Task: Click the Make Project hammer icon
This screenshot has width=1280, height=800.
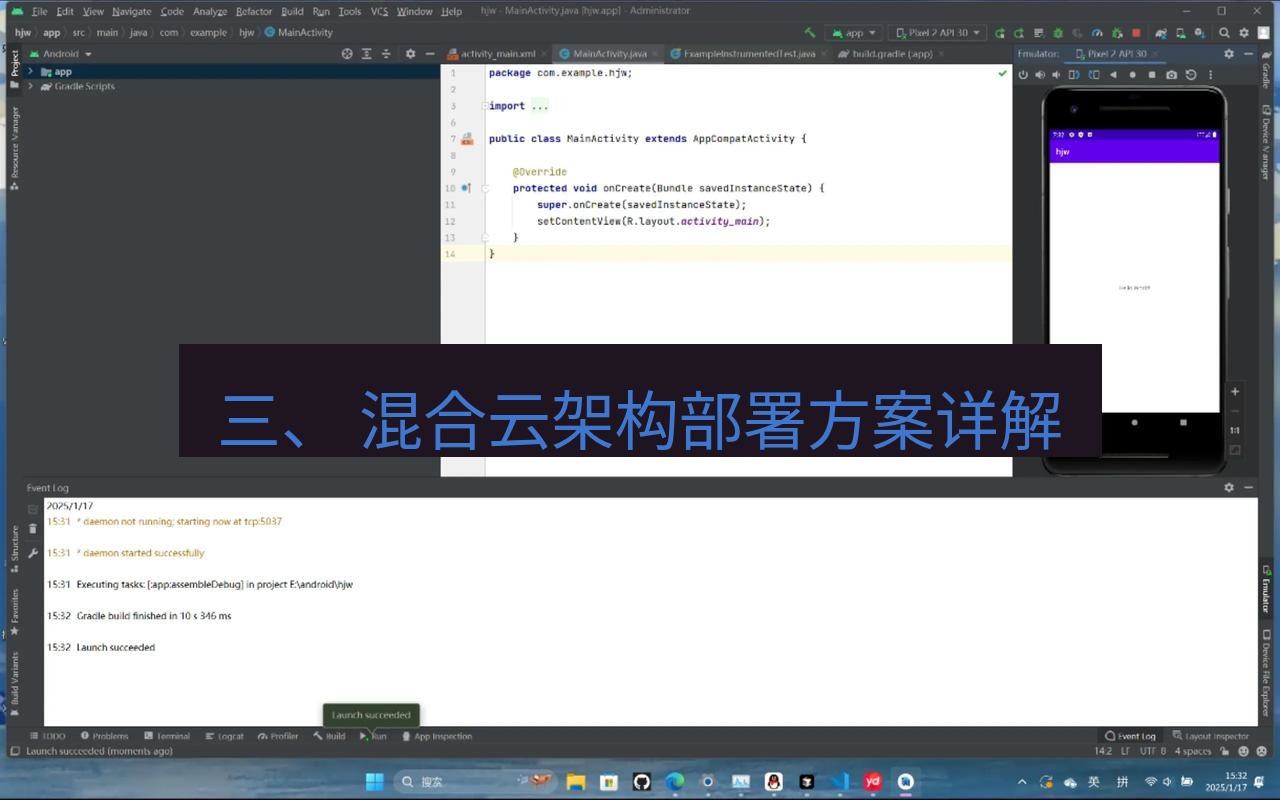Action: click(810, 32)
